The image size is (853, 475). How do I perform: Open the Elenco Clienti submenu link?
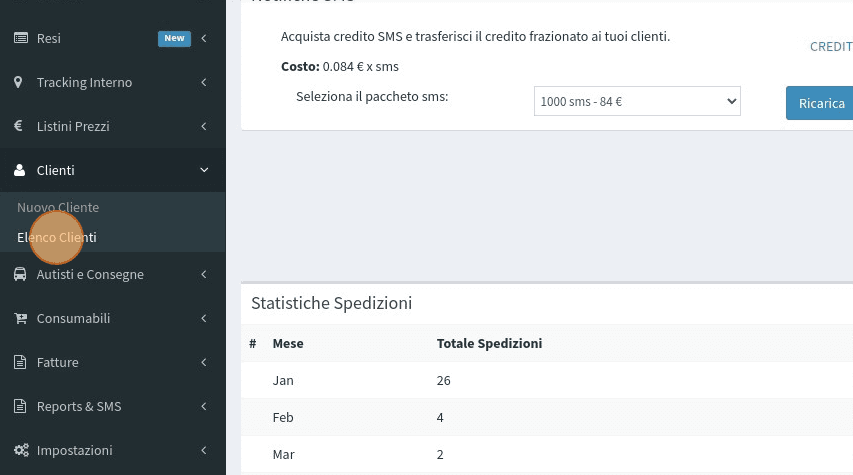[57, 237]
